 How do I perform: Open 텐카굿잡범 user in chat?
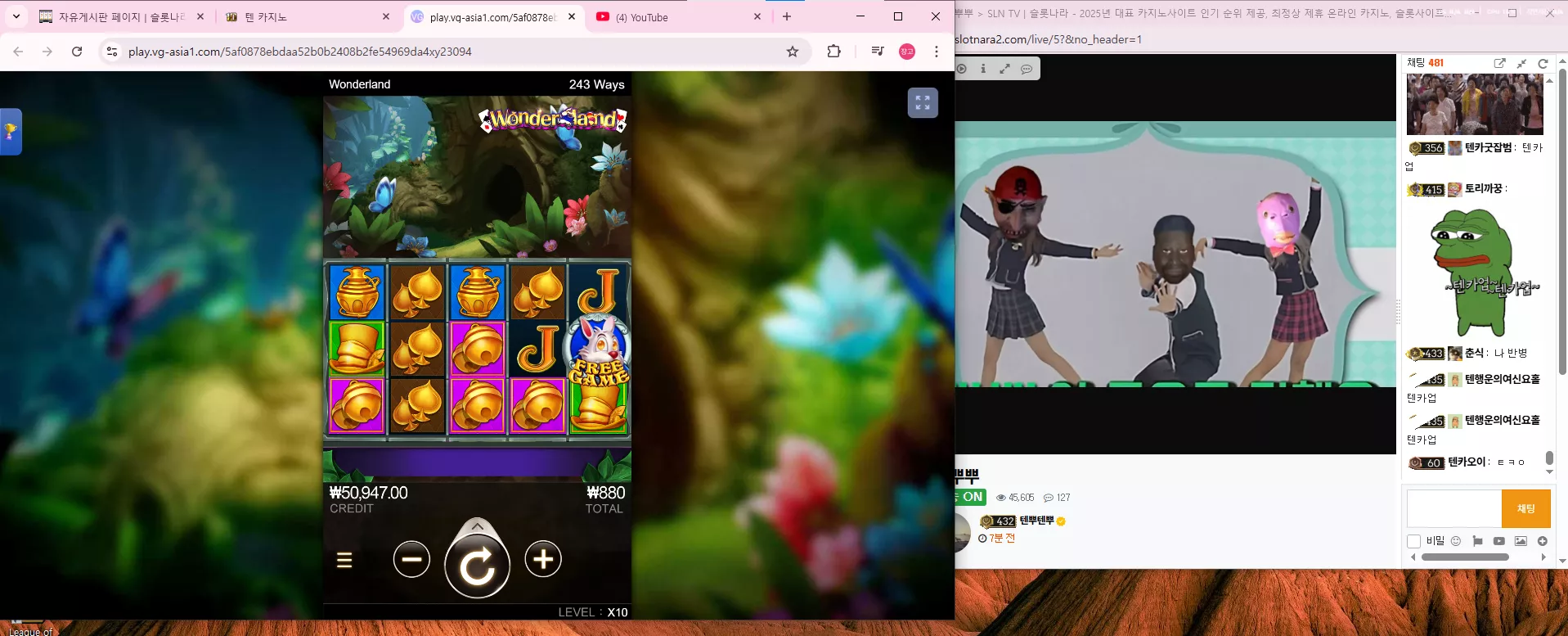point(1489,147)
